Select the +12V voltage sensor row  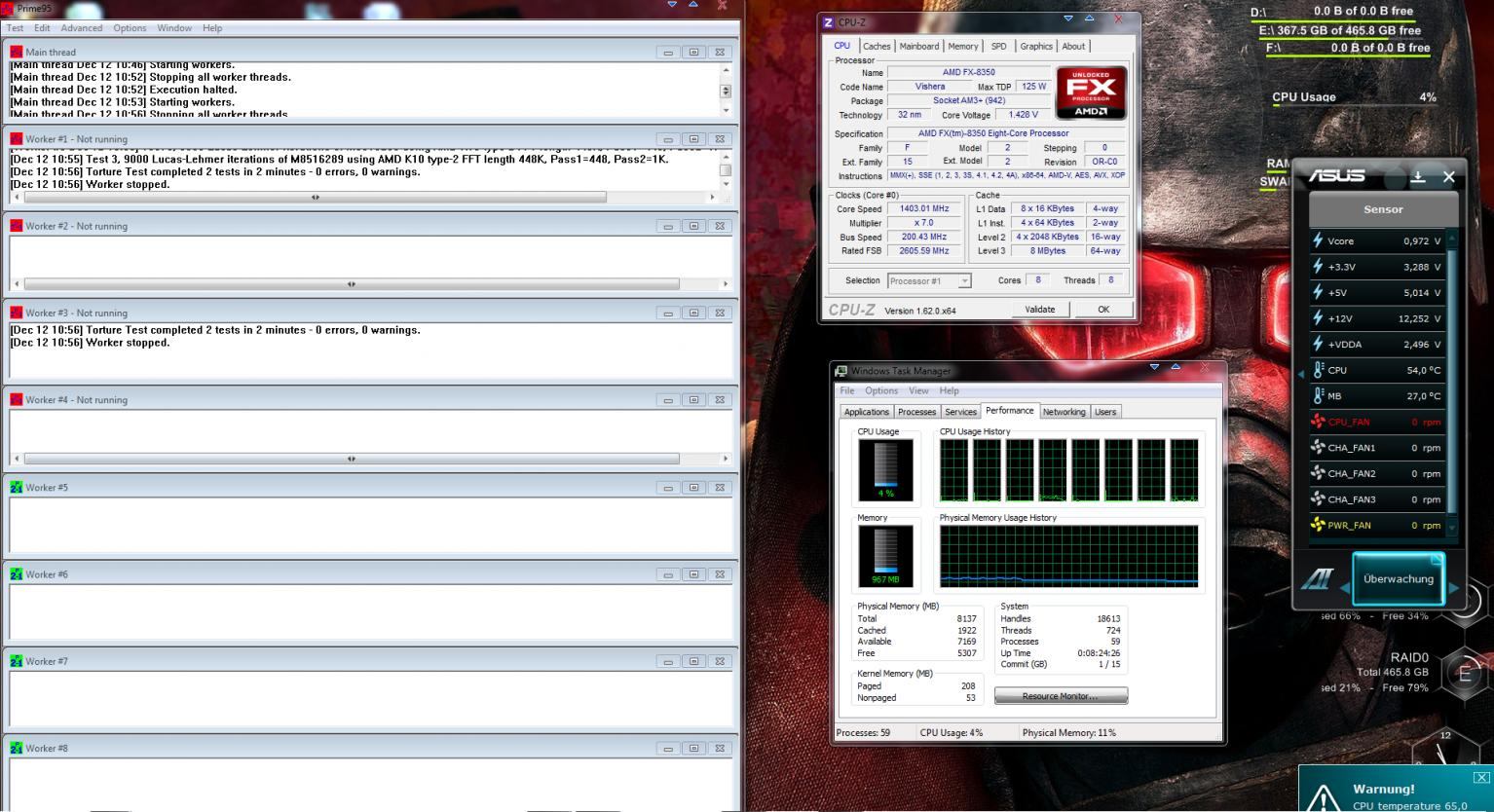click(x=1377, y=318)
